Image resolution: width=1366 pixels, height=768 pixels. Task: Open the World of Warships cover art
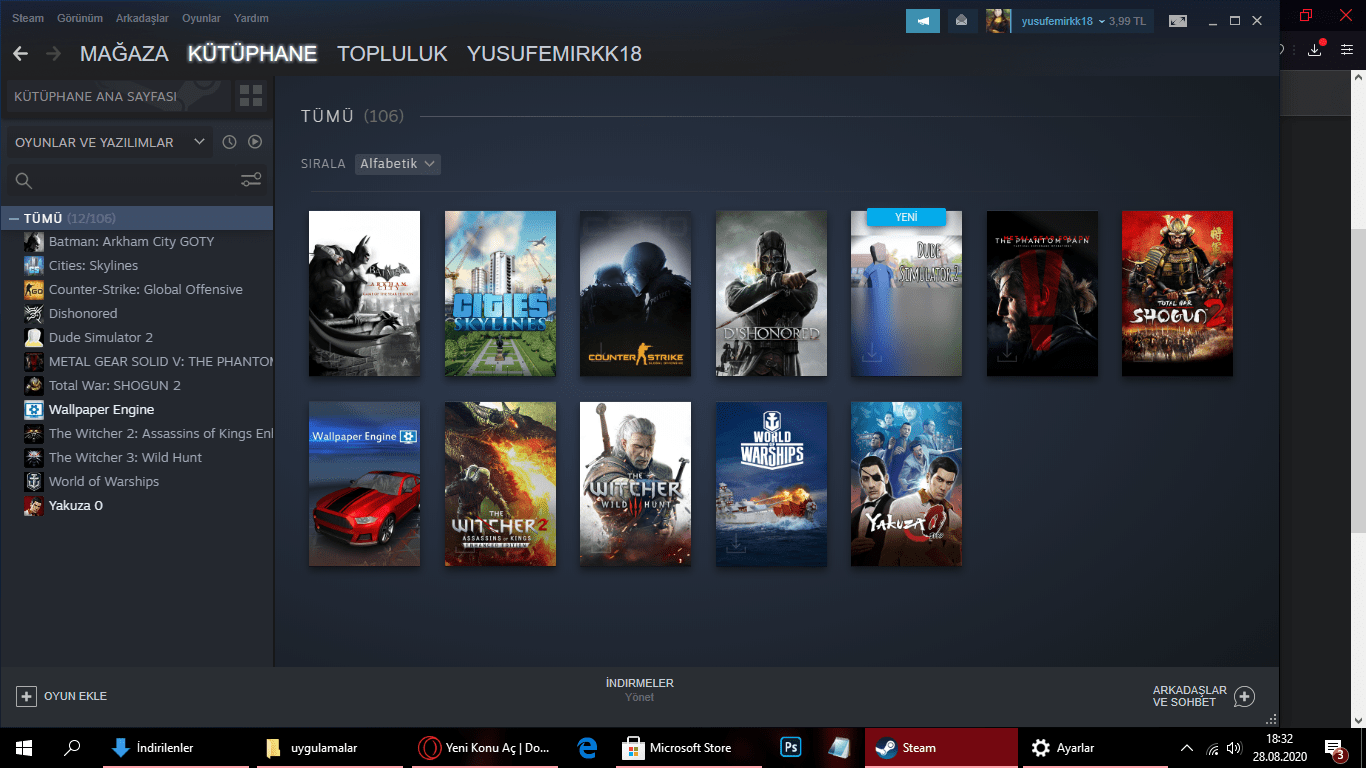771,484
